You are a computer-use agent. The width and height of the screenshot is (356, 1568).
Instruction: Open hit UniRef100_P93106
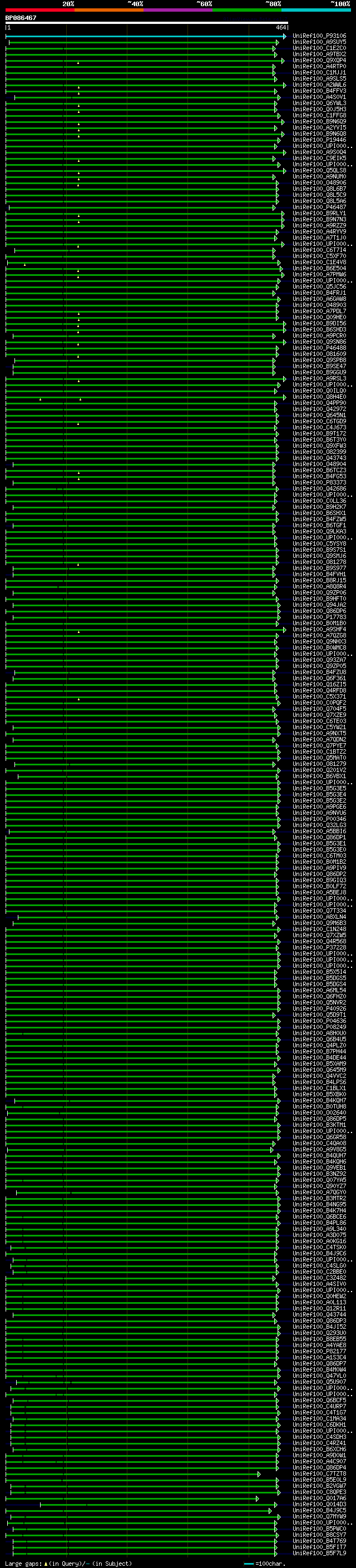[x=319, y=37]
